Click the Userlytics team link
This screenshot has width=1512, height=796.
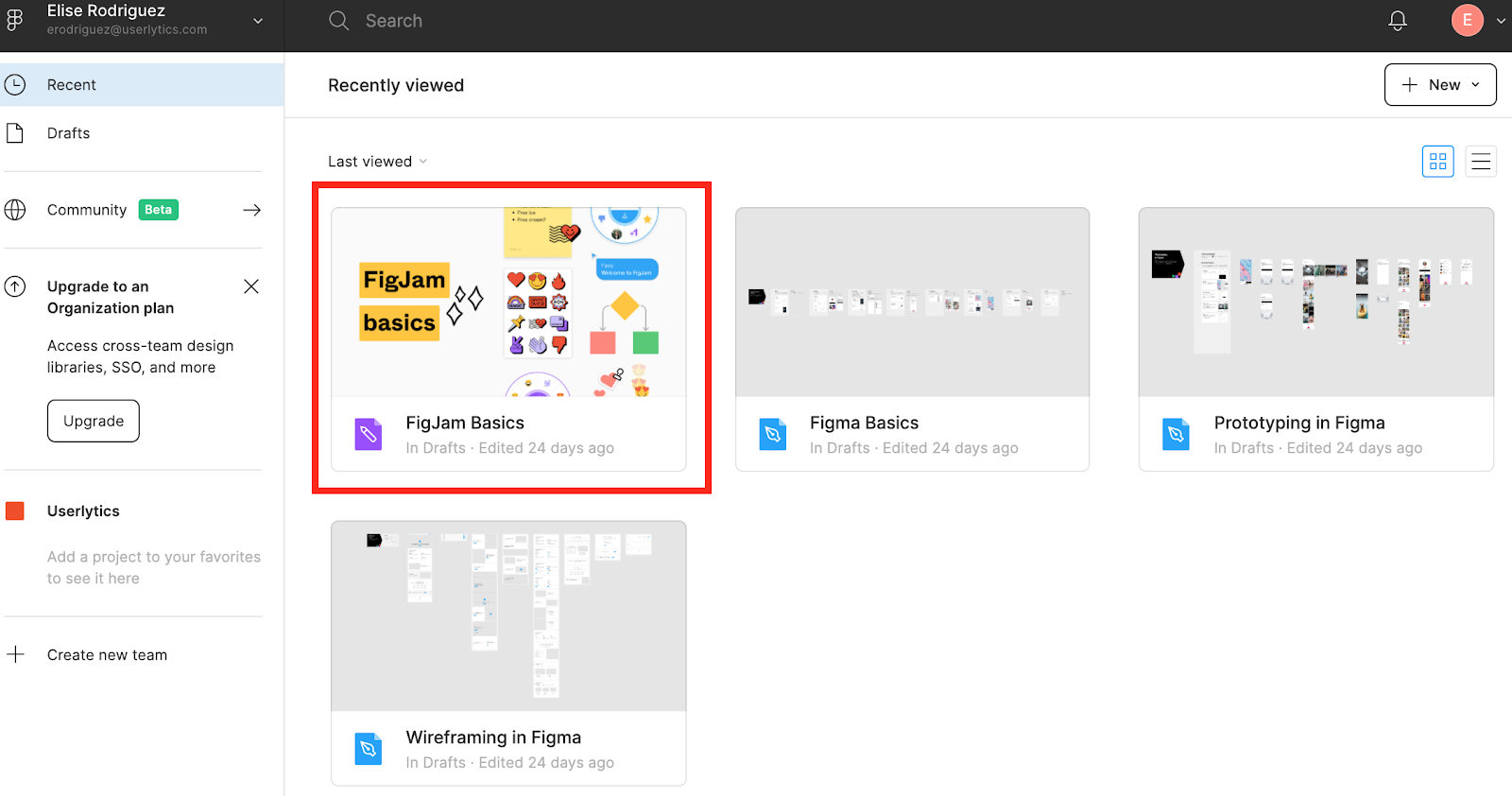(83, 510)
